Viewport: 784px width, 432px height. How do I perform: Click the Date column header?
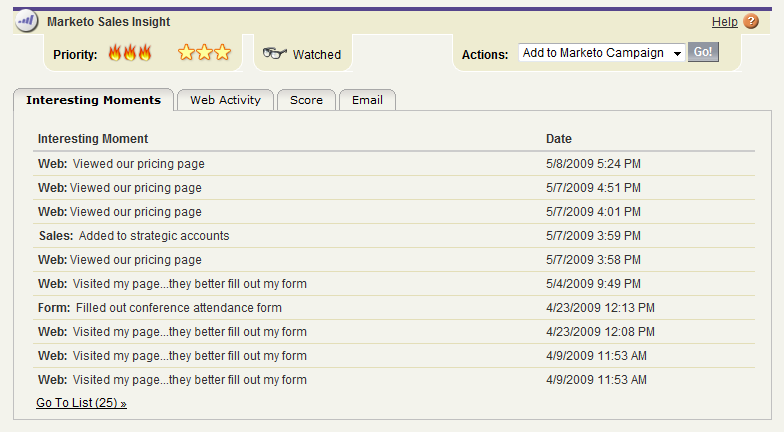pos(559,139)
